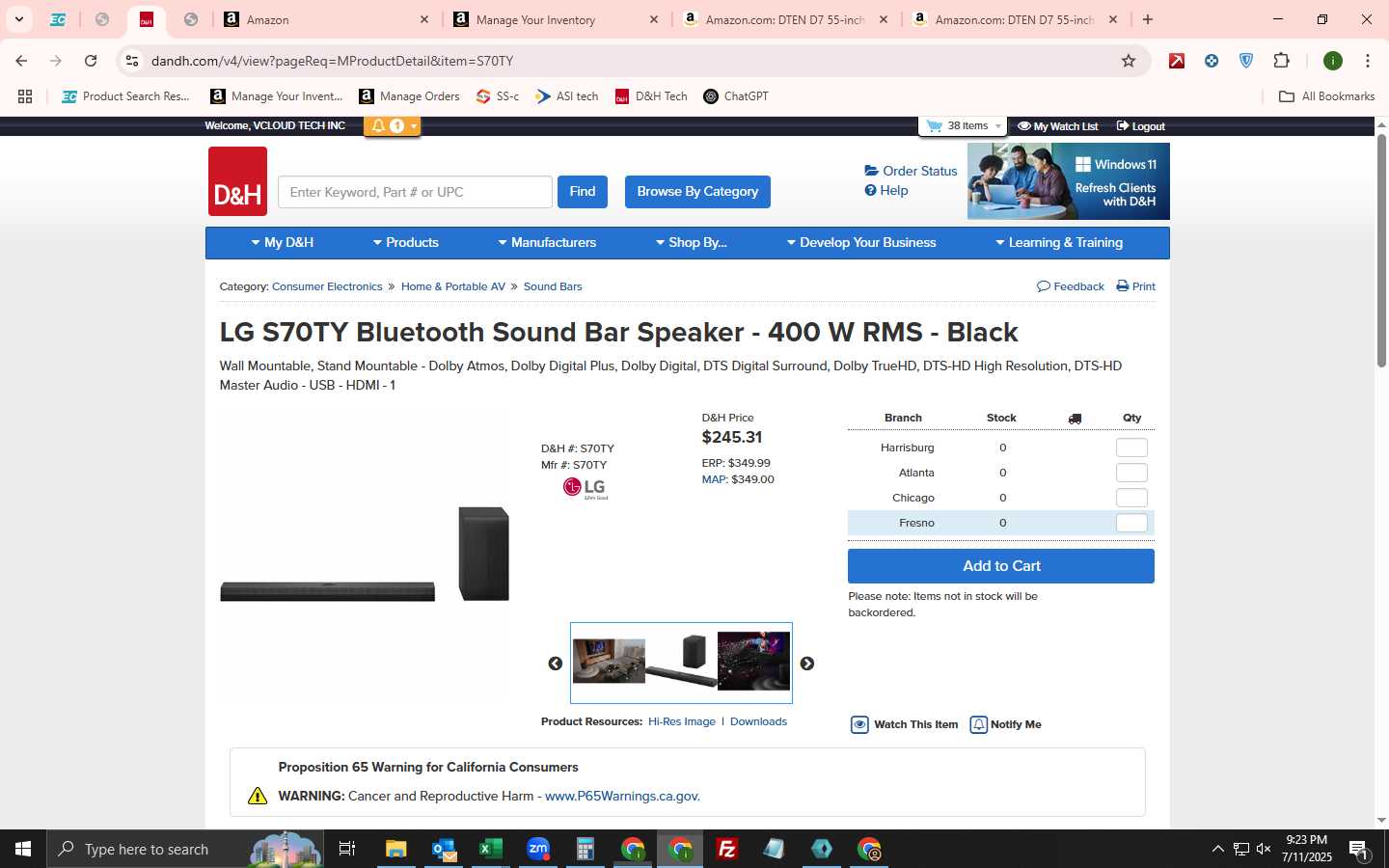Expand the Products menu
The image size is (1389, 868).
pyautogui.click(x=406, y=243)
